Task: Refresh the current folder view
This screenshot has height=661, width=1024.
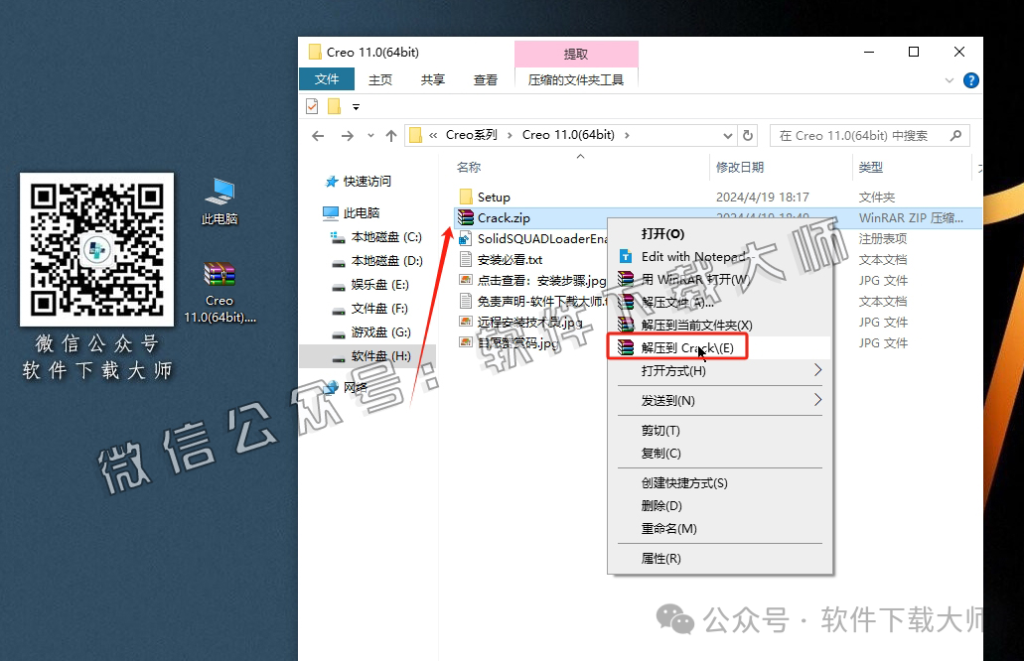Action: click(748, 136)
